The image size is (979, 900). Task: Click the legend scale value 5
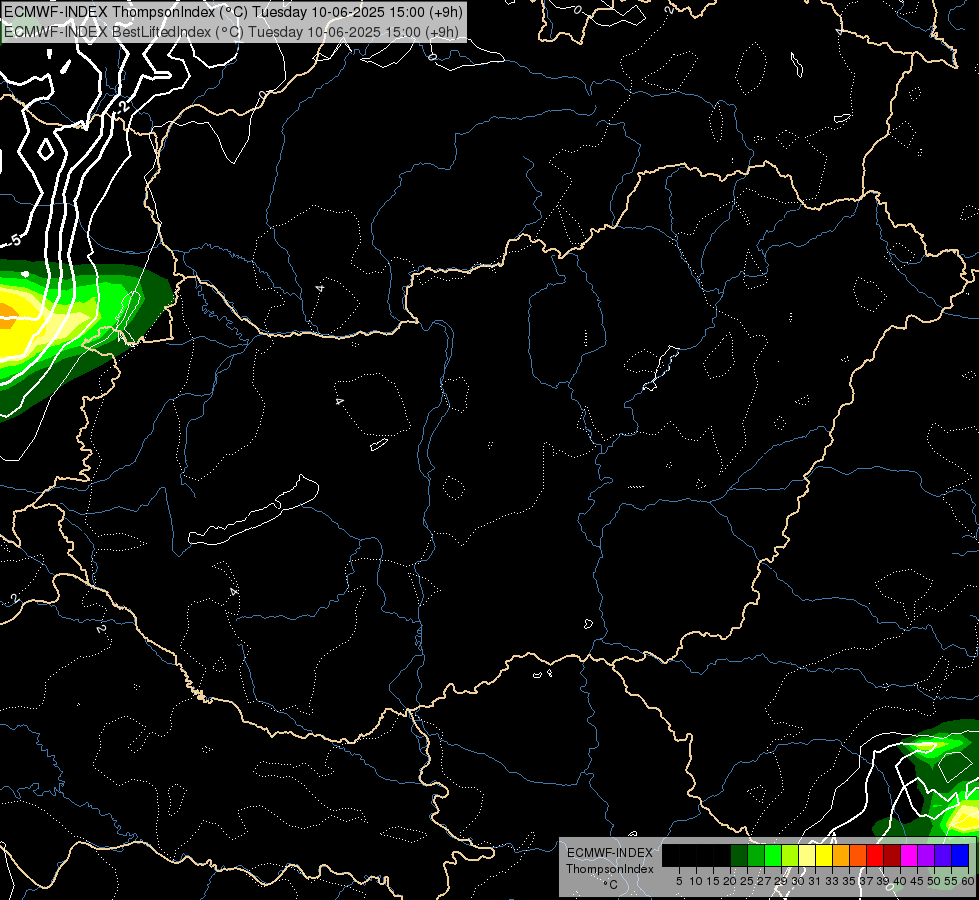679,881
